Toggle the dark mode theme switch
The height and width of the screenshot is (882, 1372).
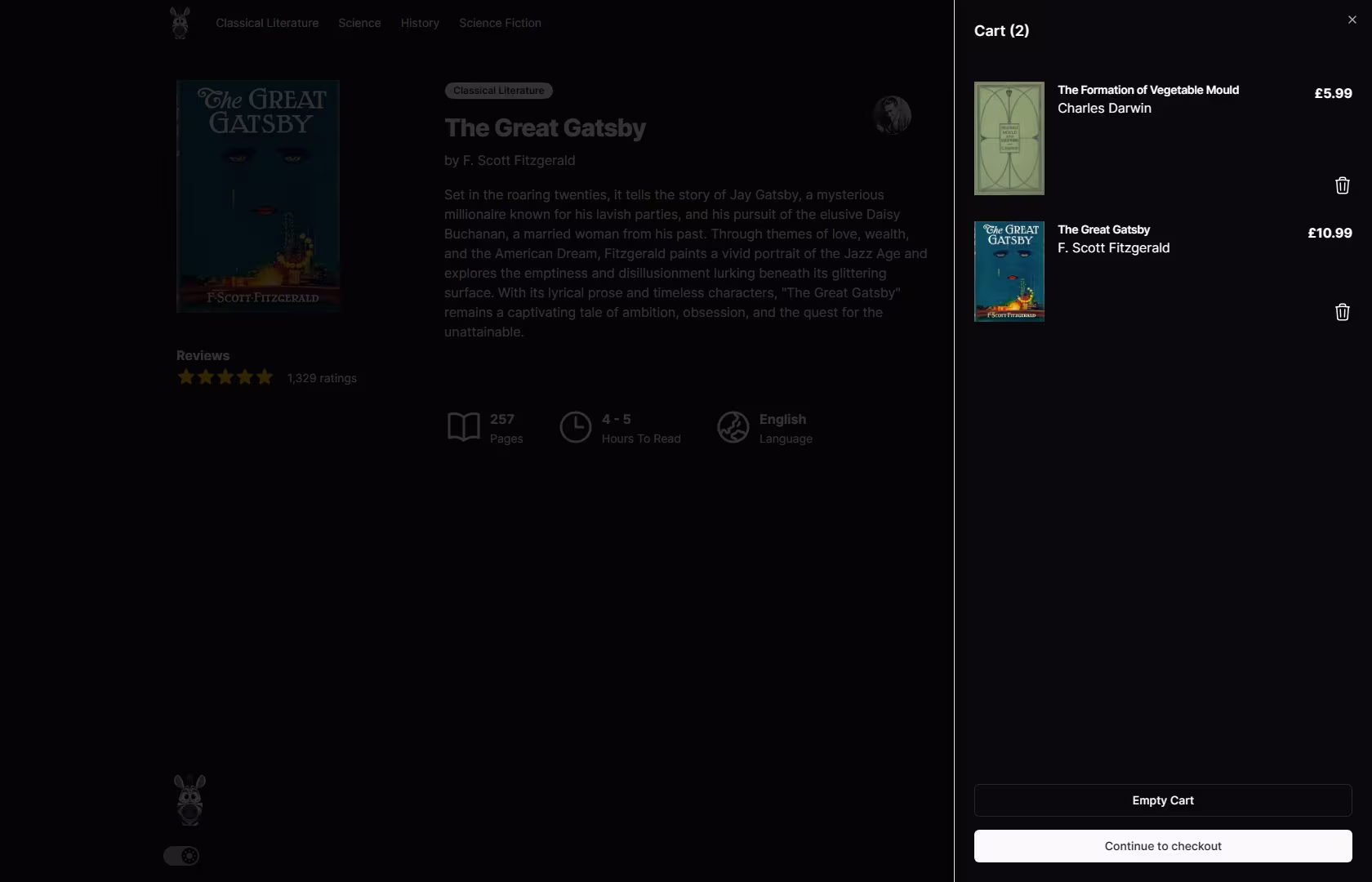coord(181,856)
